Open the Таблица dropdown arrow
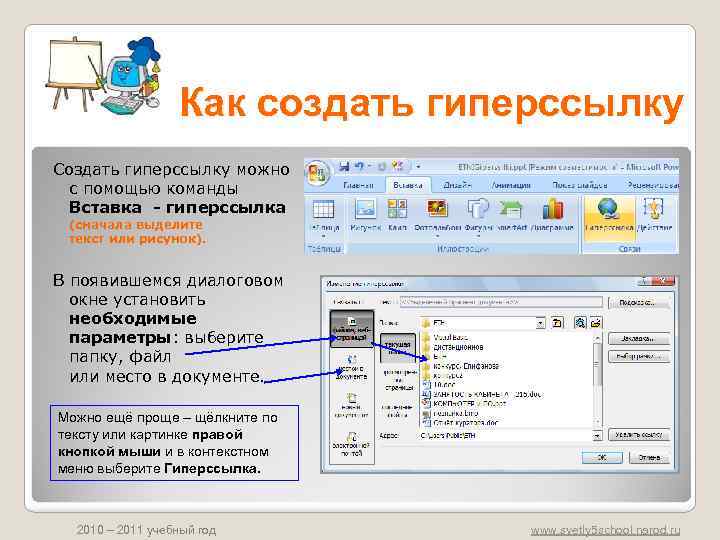The height and width of the screenshot is (540, 720). tap(323, 236)
